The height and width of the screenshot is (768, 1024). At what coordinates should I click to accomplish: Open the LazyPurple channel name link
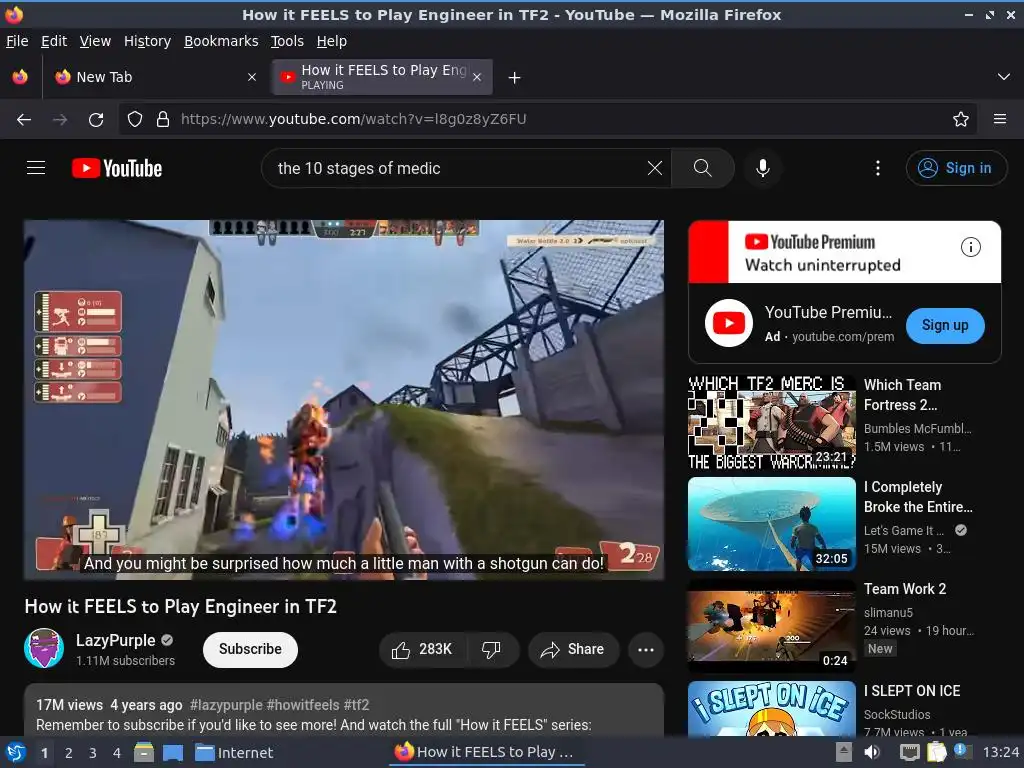pos(116,640)
